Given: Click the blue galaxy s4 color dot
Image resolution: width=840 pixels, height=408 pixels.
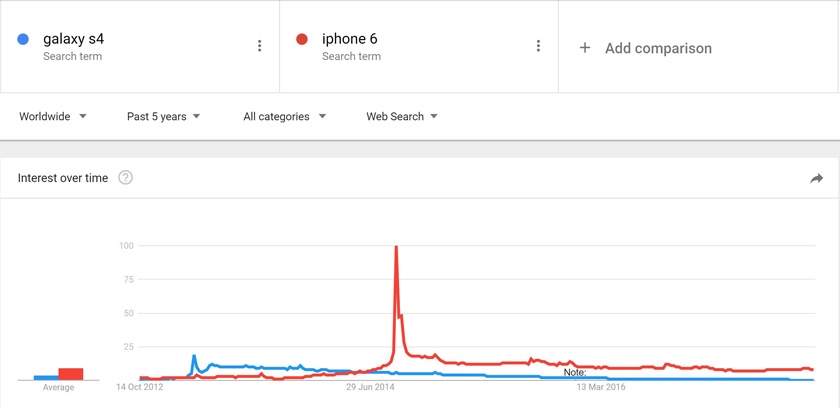Looking at the screenshot, I should tap(23, 40).
